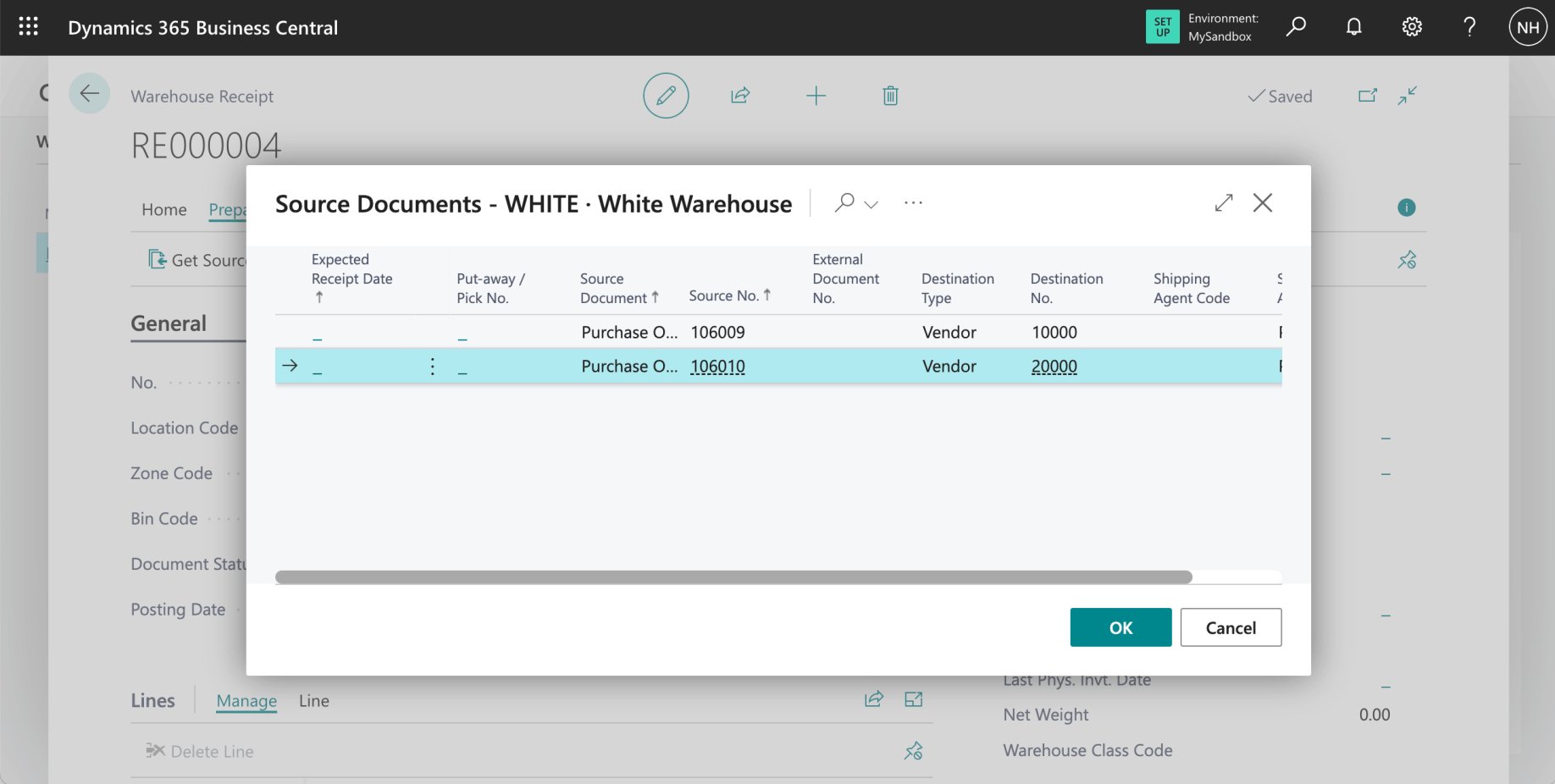The width and height of the screenshot is (1555, 784).
Task: Click the Dynamics 365 Business Central title
Action: pos(203,28)
